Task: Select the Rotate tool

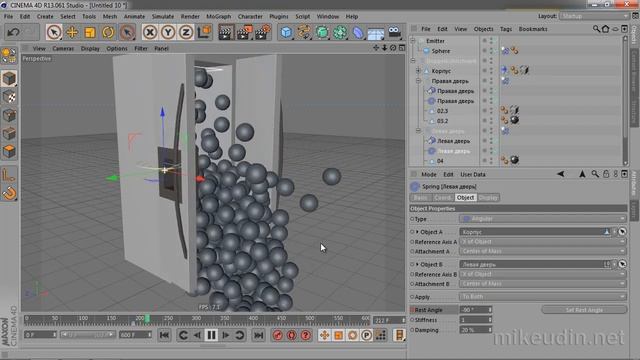Action: point(108,32)
